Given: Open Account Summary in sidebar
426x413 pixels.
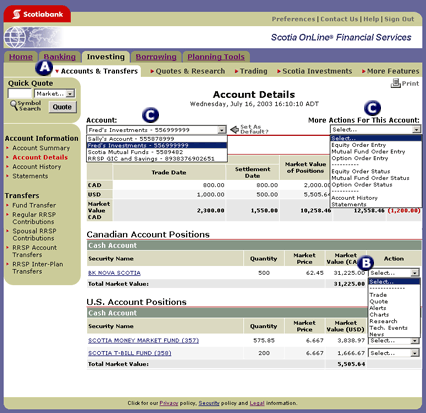Looking at the screenshot, I should pos(41,148).
